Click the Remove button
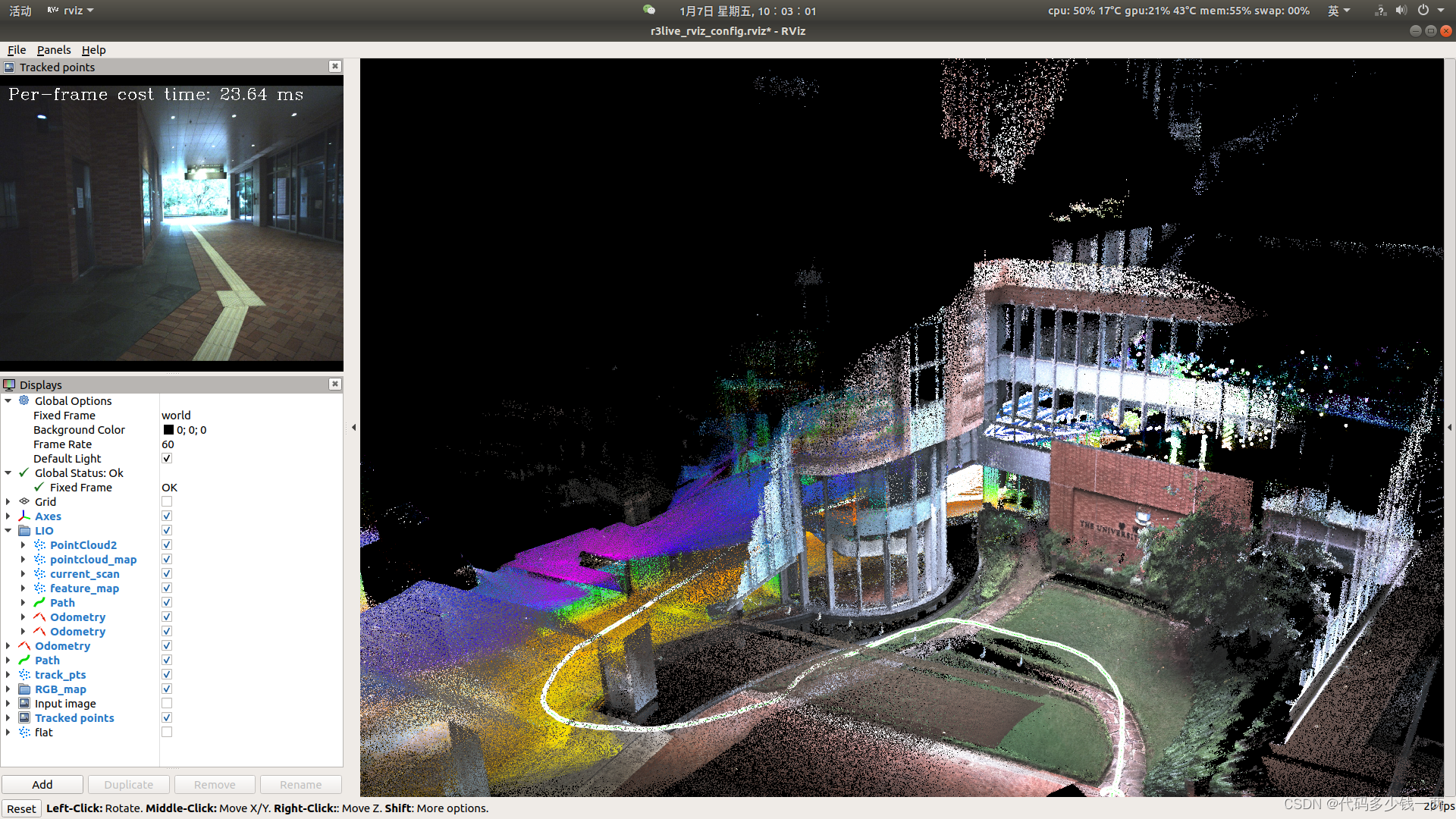 215,784
